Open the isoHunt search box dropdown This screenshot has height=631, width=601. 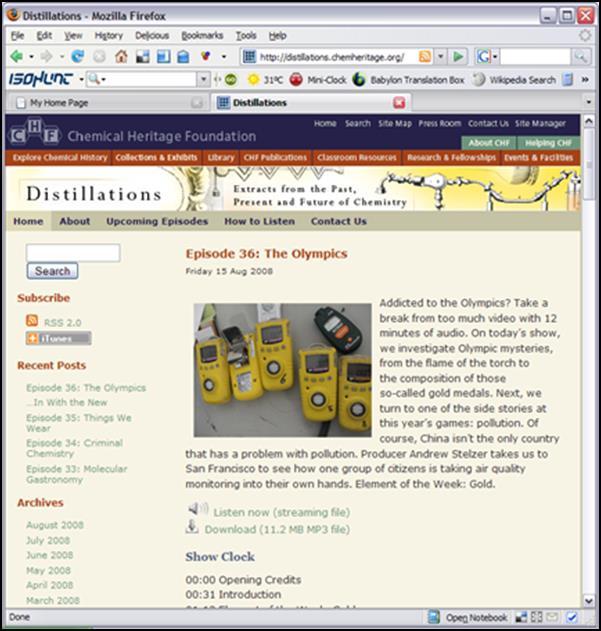pos(204,79)
